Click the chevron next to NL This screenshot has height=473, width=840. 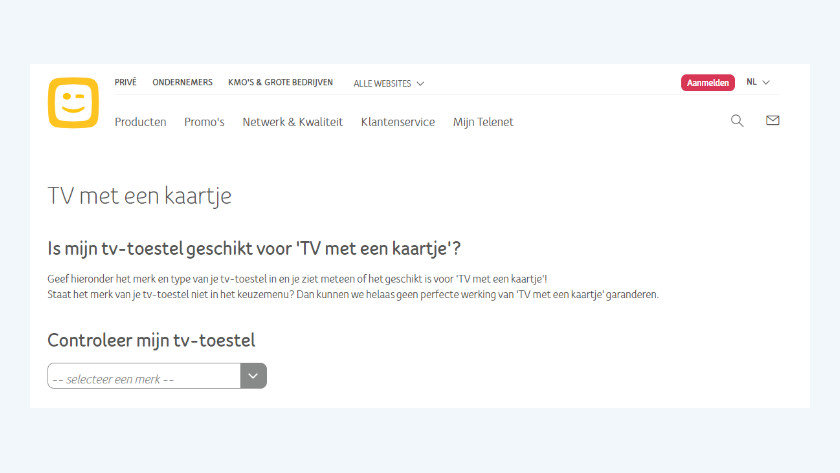pyautogui.click(x=766, y=83)
